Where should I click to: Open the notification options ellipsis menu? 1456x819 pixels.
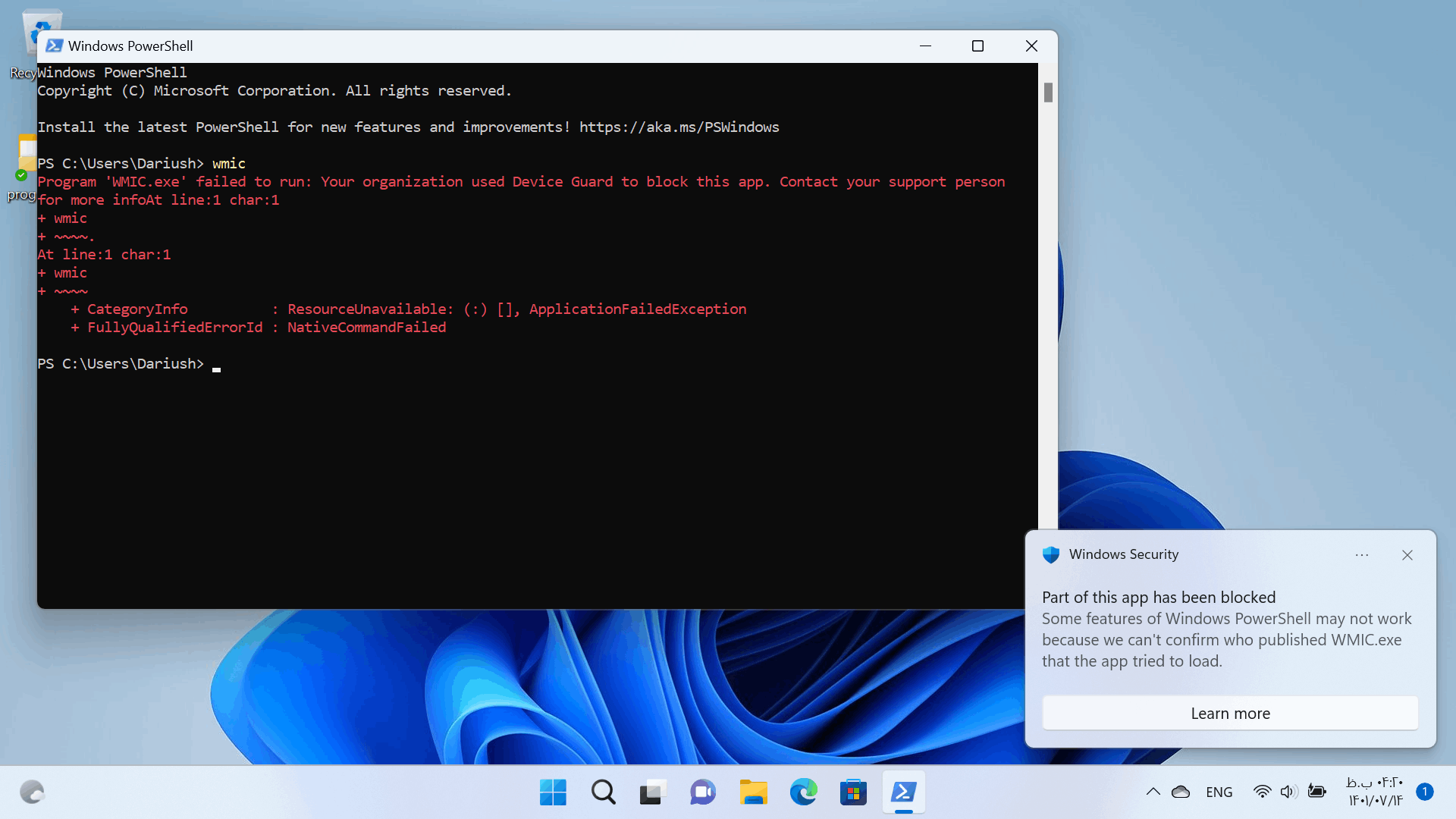pos(1362,555)
